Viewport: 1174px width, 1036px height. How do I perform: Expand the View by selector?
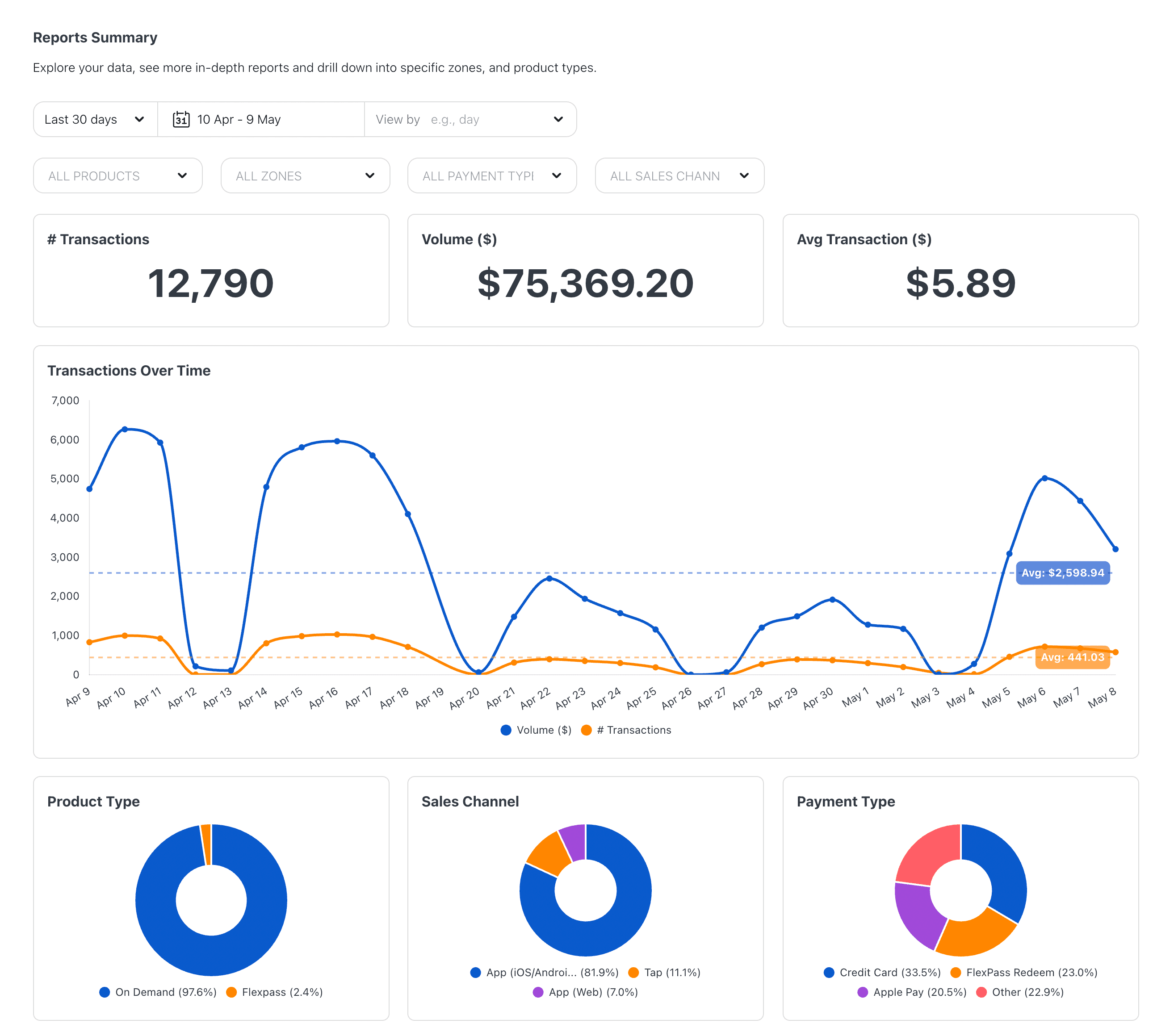tap(470, 119)
